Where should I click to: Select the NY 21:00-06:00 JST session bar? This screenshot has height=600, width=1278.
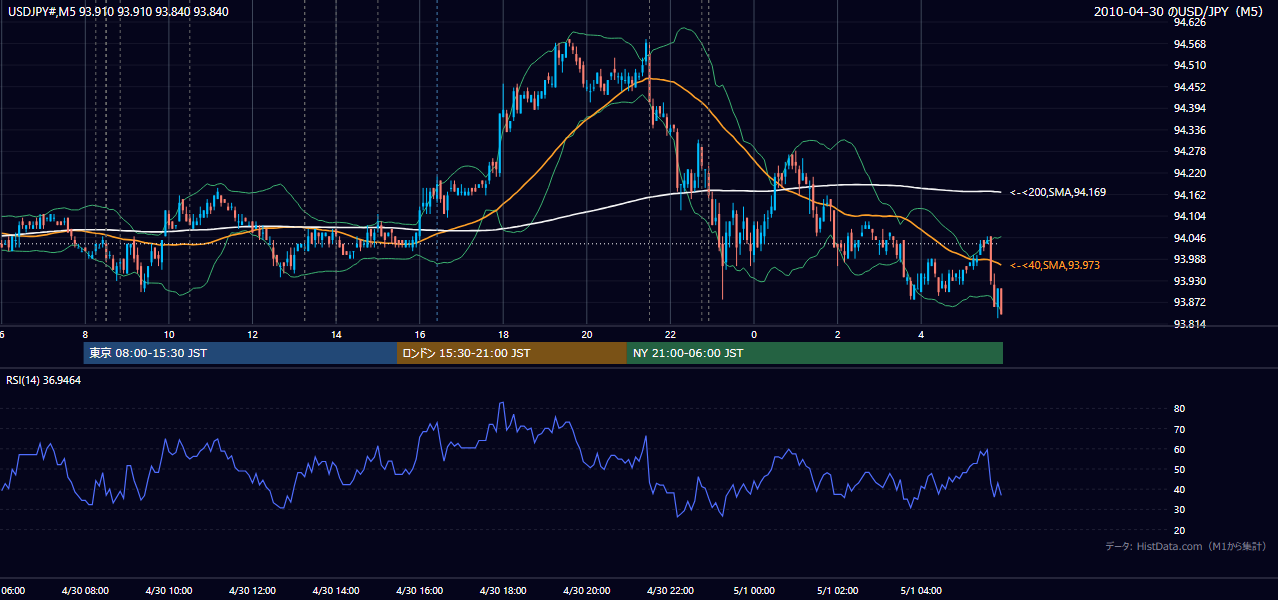(815, 353)
